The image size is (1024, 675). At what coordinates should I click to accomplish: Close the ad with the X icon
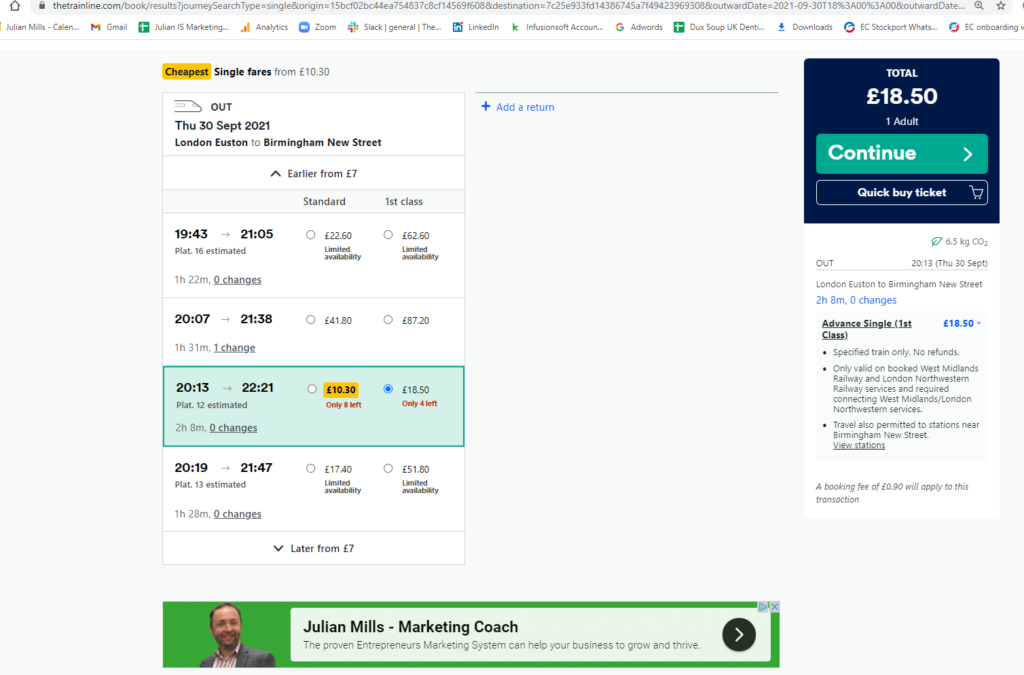(775, 606)
